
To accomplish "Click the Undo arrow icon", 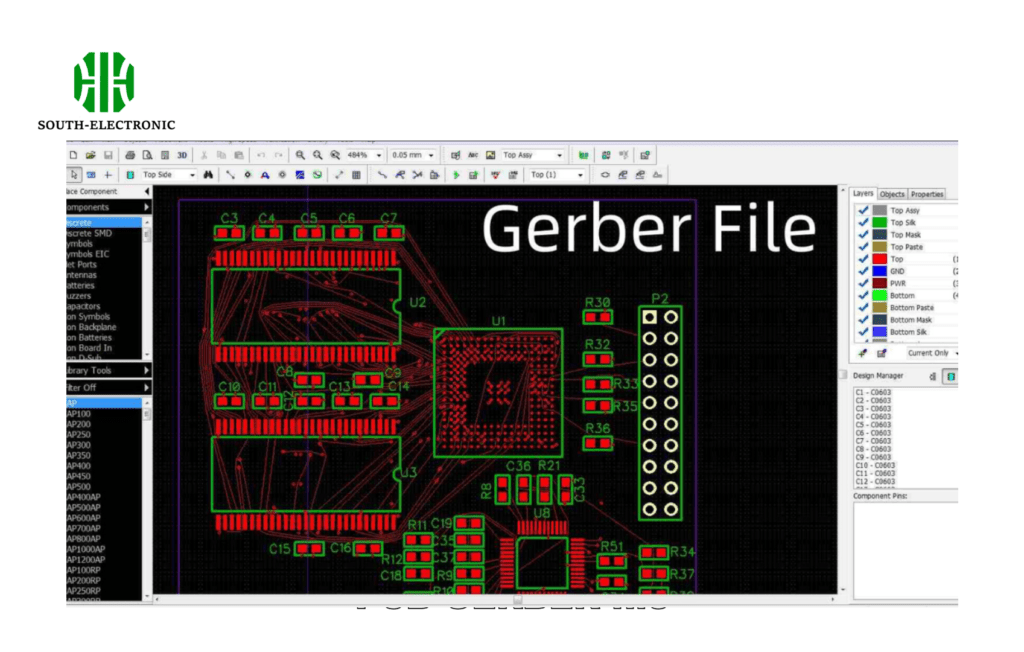I will tap(262, 155).
